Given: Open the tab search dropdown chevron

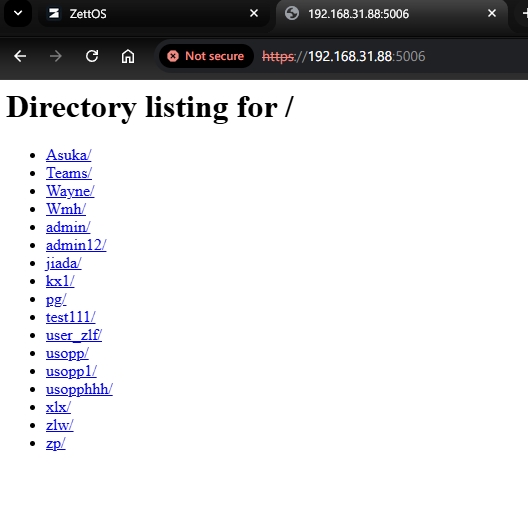Looking at the screenshot, I should point(18,13).
